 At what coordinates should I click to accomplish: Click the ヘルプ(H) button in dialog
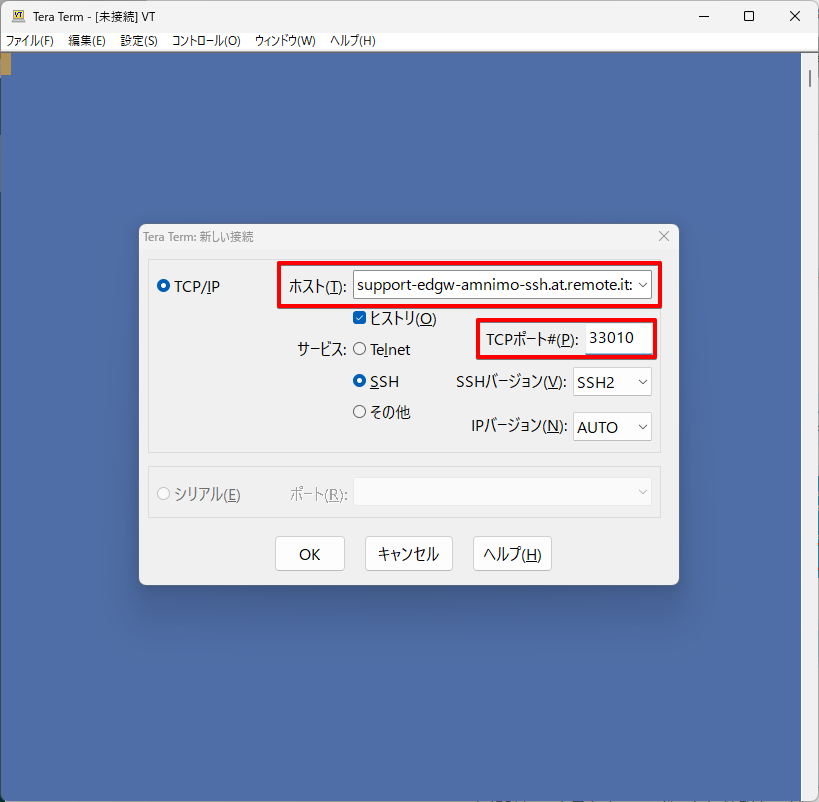click(512, 554)
